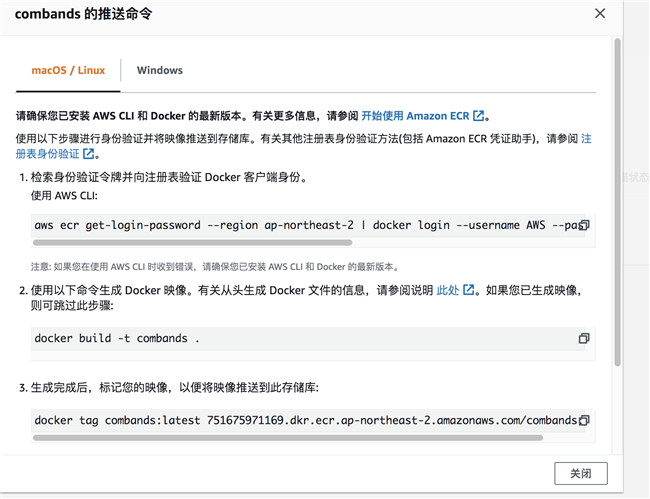Close the push commands dialog with X
The width and height of the screenshot is (650, 499).
pyautogui.click(x=600, y=14)
